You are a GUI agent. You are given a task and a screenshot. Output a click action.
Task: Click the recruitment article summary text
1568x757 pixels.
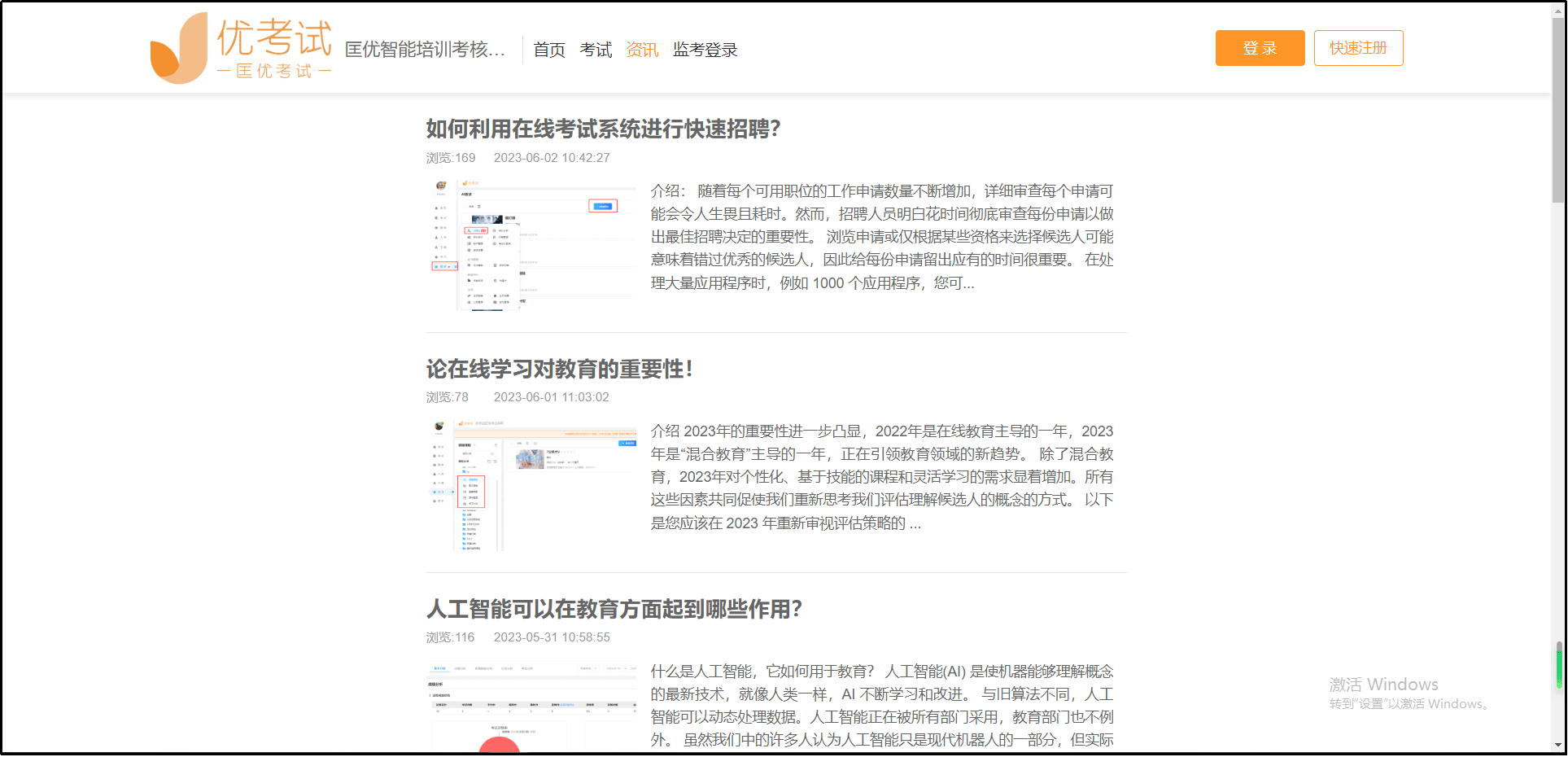point(882,237)
